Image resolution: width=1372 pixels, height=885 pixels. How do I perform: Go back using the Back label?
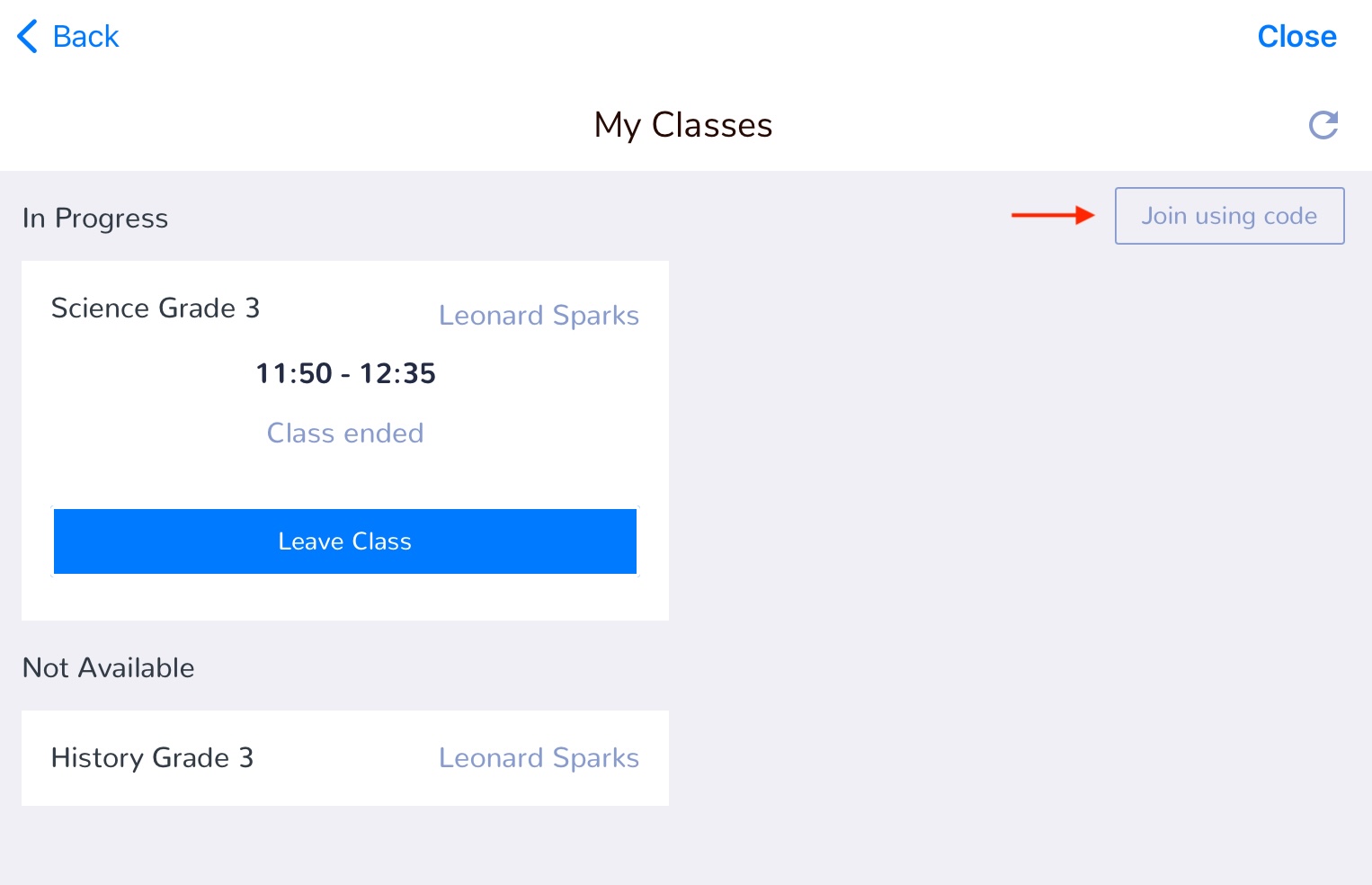(x=85, y=37)
